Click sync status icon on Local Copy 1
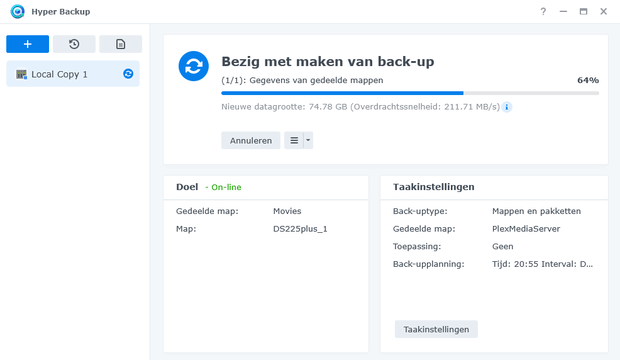 tap(128, 74)
